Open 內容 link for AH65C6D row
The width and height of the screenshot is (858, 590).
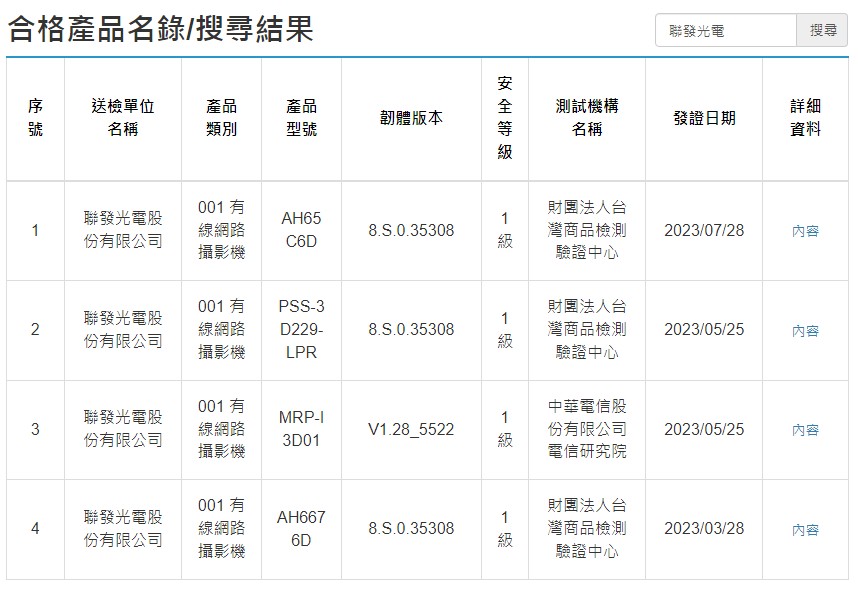805,231
